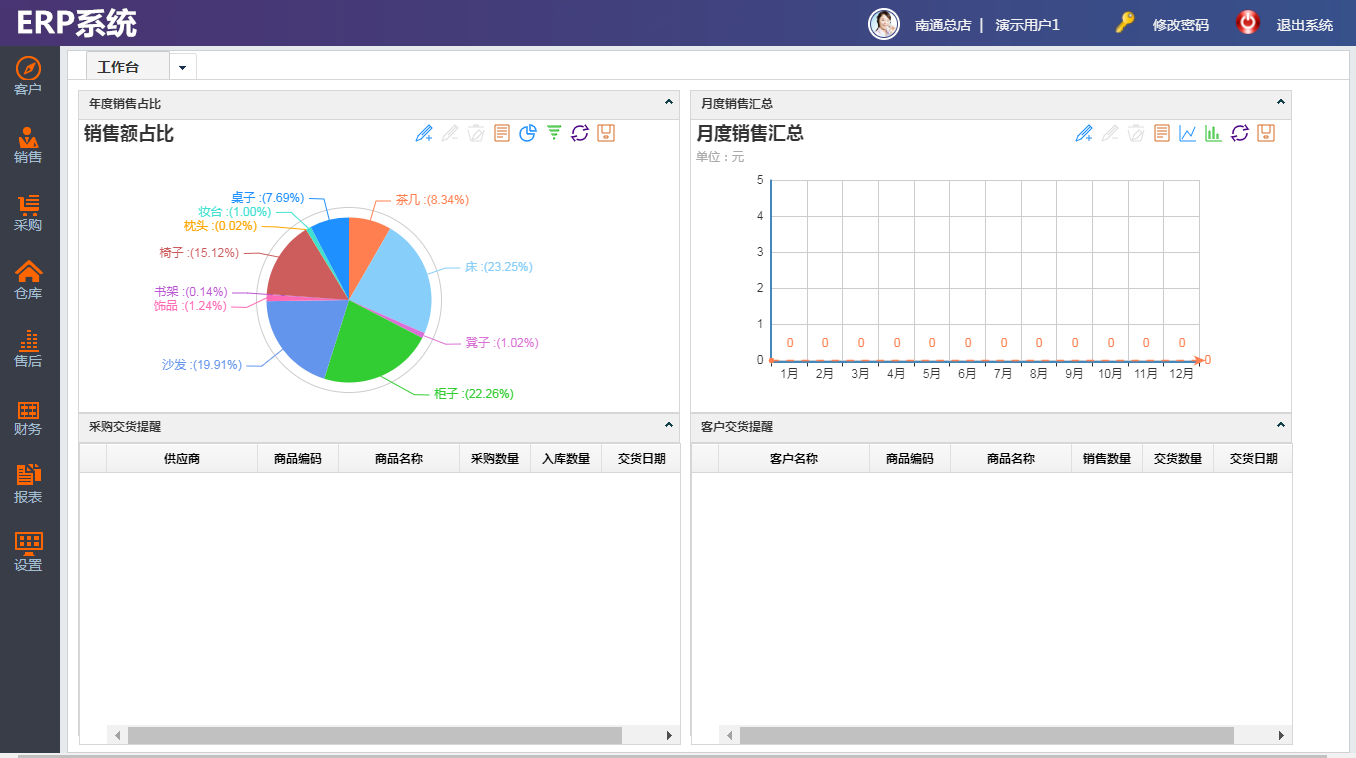Collapse the 年度销售占比 panel

click(669, 102)
